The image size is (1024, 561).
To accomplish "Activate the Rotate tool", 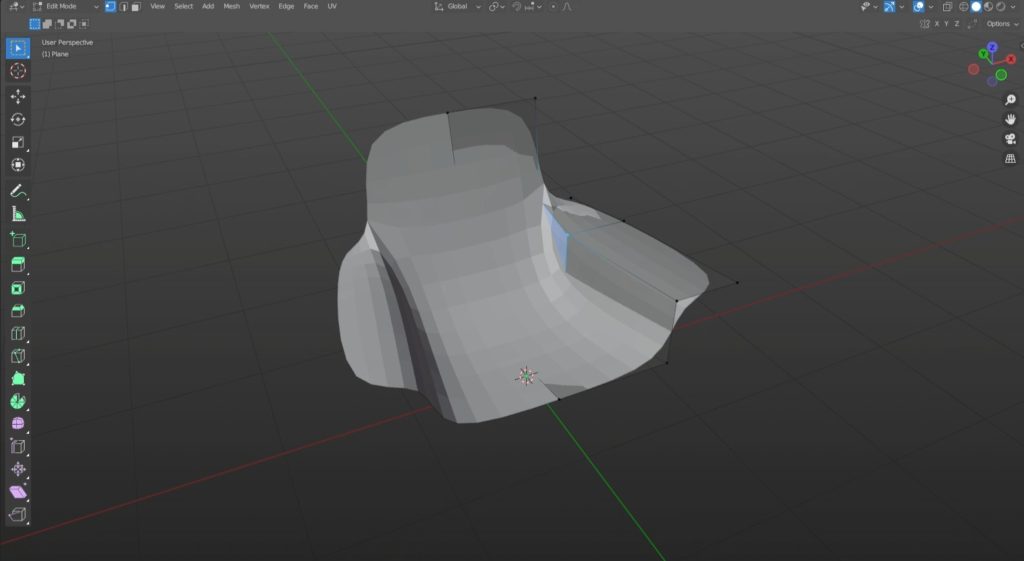I will pyautogui.click(x=18, y=119).
